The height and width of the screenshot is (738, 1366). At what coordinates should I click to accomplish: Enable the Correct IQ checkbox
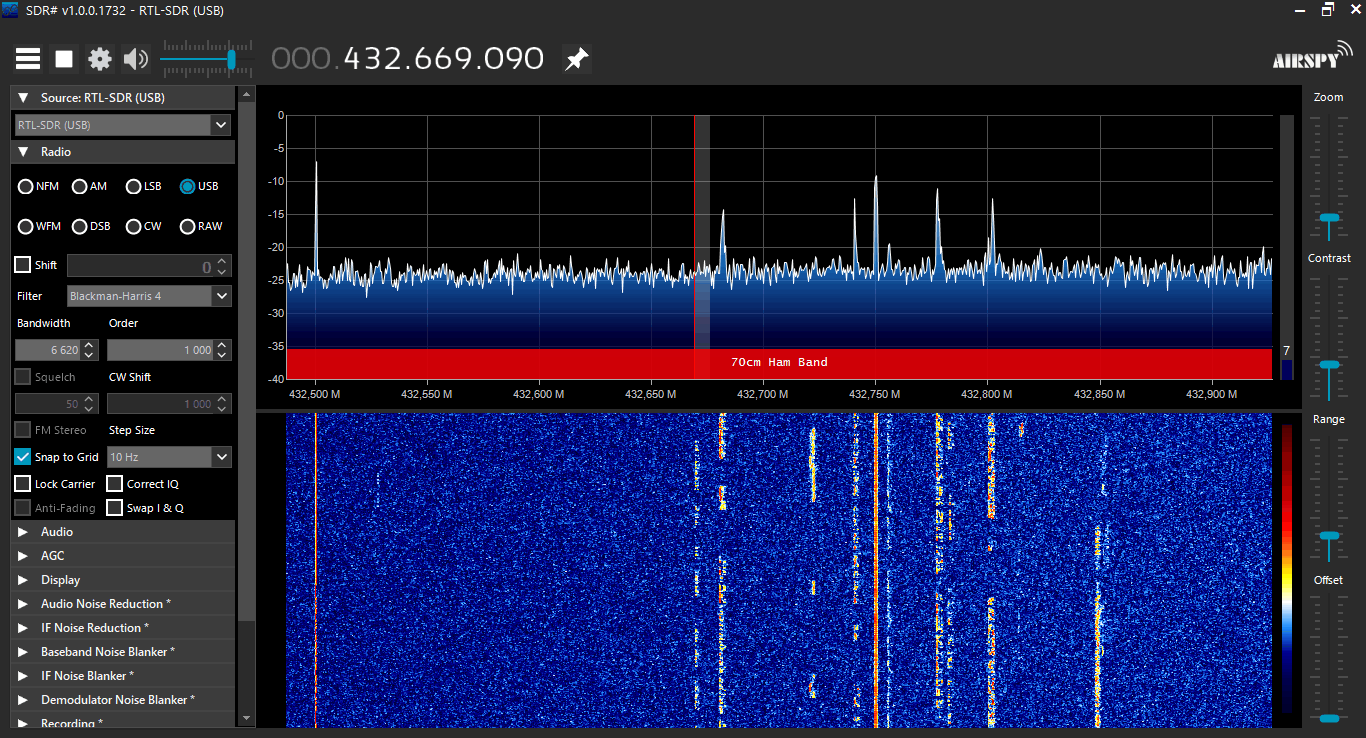pyautogui.click(x=115, y=484)
